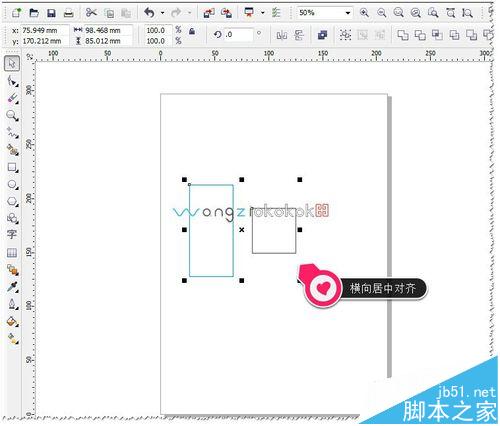Select the Eyedropper tool in toolbox
Image resolution: width=500 pixels, height=426 pixels.
(12, 287)
